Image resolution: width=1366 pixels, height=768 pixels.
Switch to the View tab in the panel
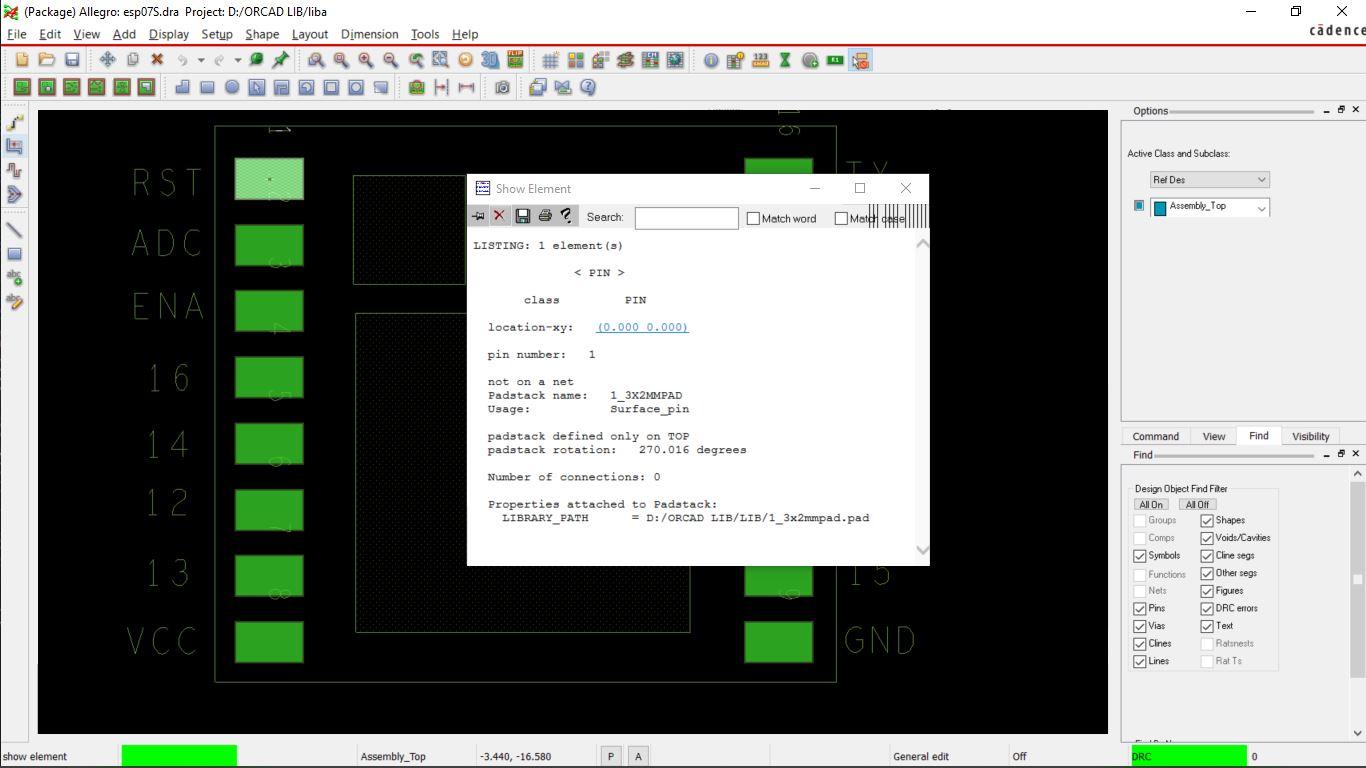(x=1213, y=436)
